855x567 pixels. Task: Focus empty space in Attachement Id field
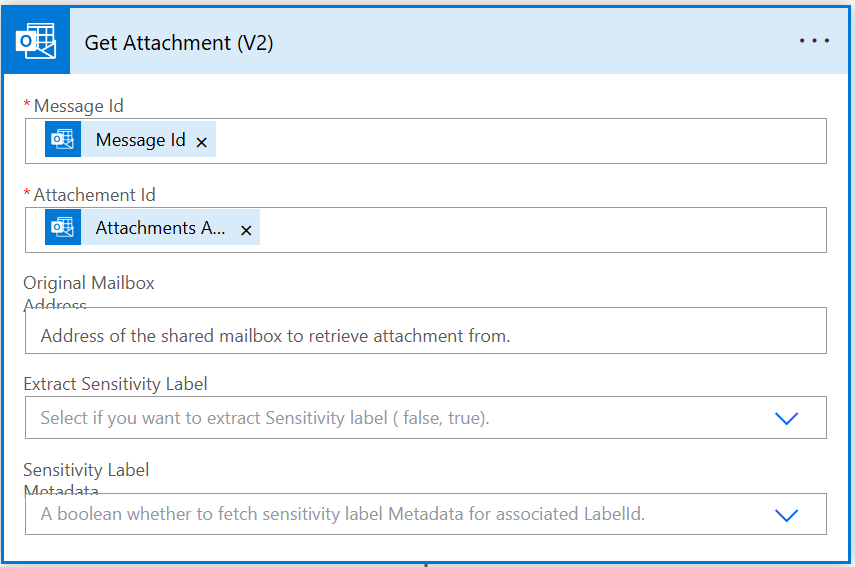pyautogui.click(x=540, y=228)
